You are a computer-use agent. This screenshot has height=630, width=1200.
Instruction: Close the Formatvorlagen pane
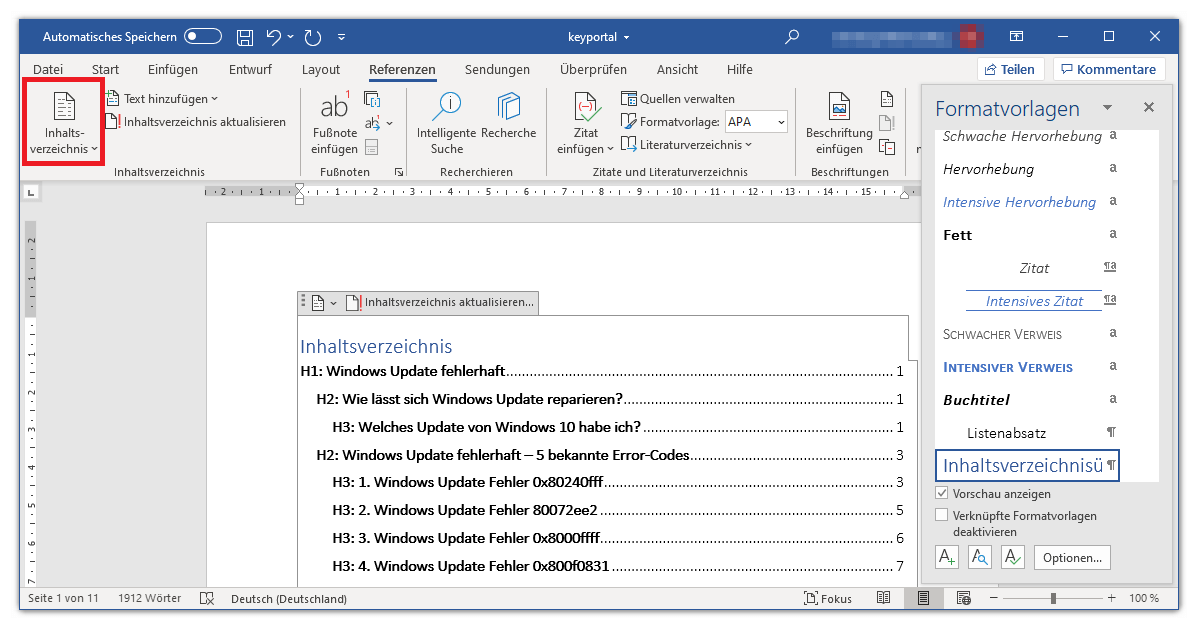click(1149, 107)
